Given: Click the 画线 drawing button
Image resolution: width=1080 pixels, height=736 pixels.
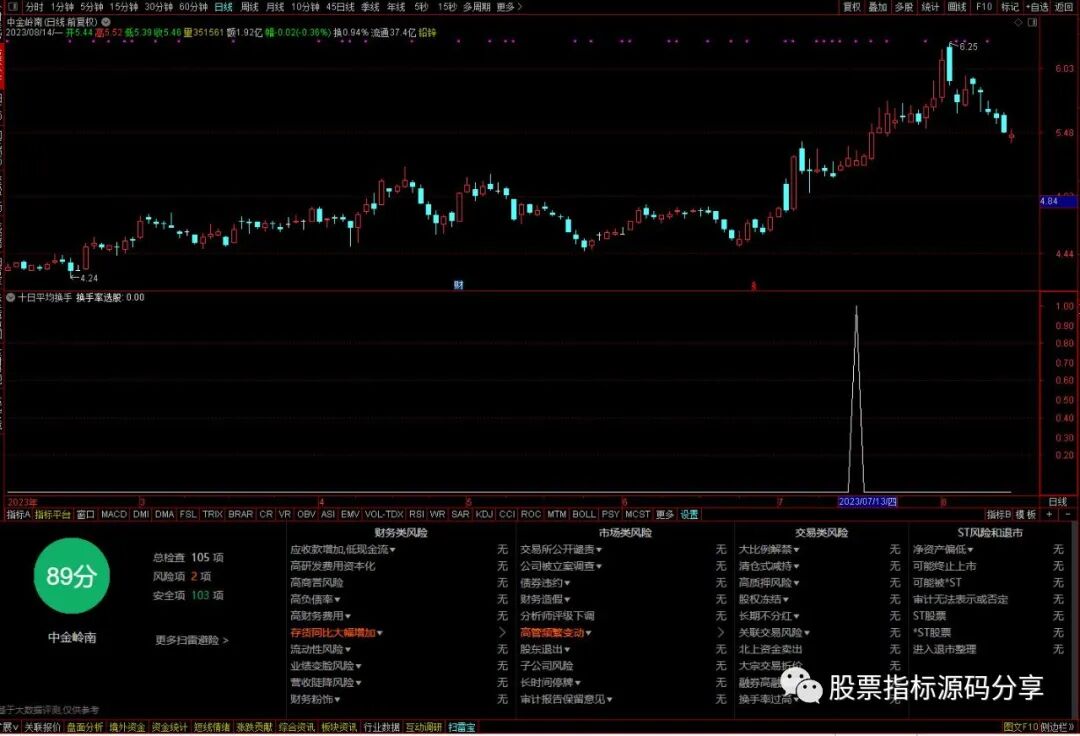Looking at the screenshot, I should 957,7.
